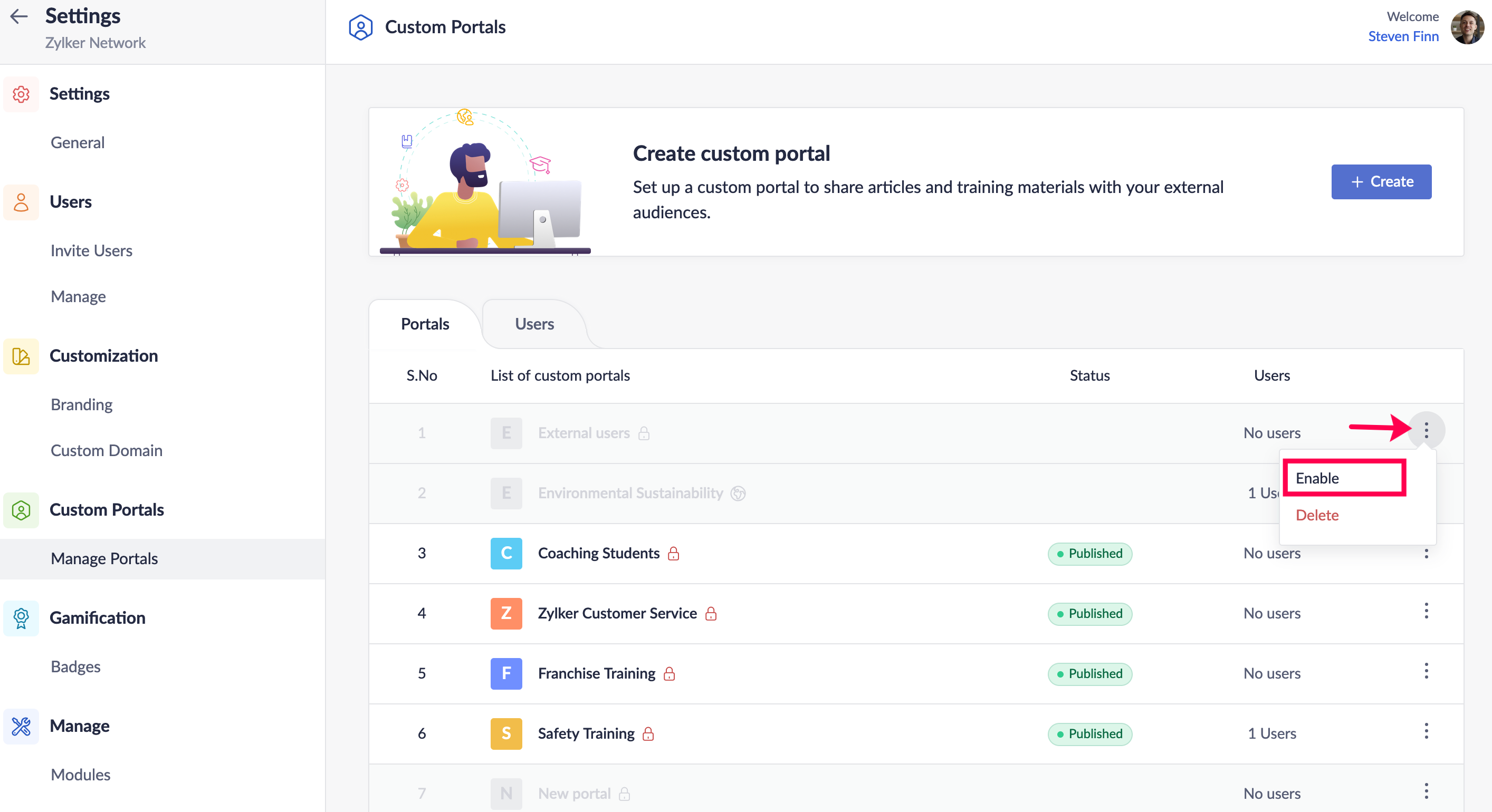Click the lock icon beside Coaching Students
The image size is (1492, 812).
(x=673, y=554)
